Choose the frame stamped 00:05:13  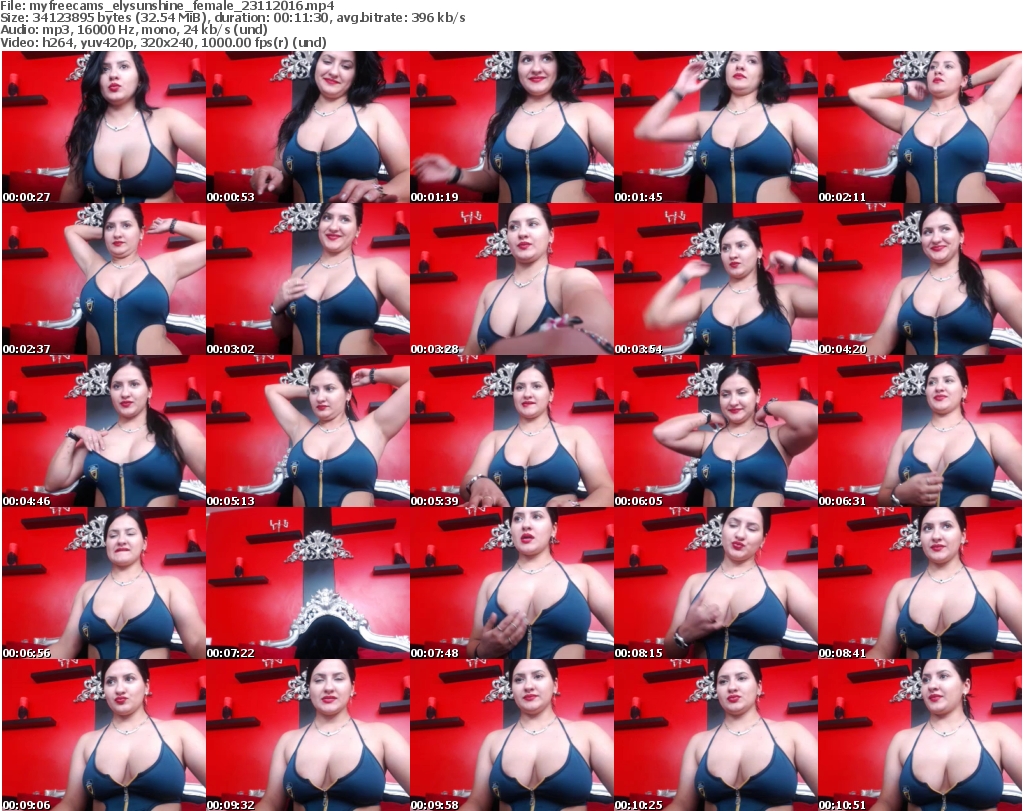[x=308, y=431]
